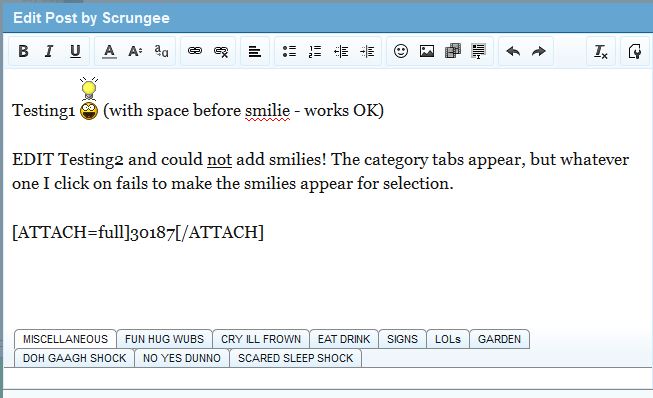Open the font size menu
Screen dimensions: 653x398
(135, 51)
